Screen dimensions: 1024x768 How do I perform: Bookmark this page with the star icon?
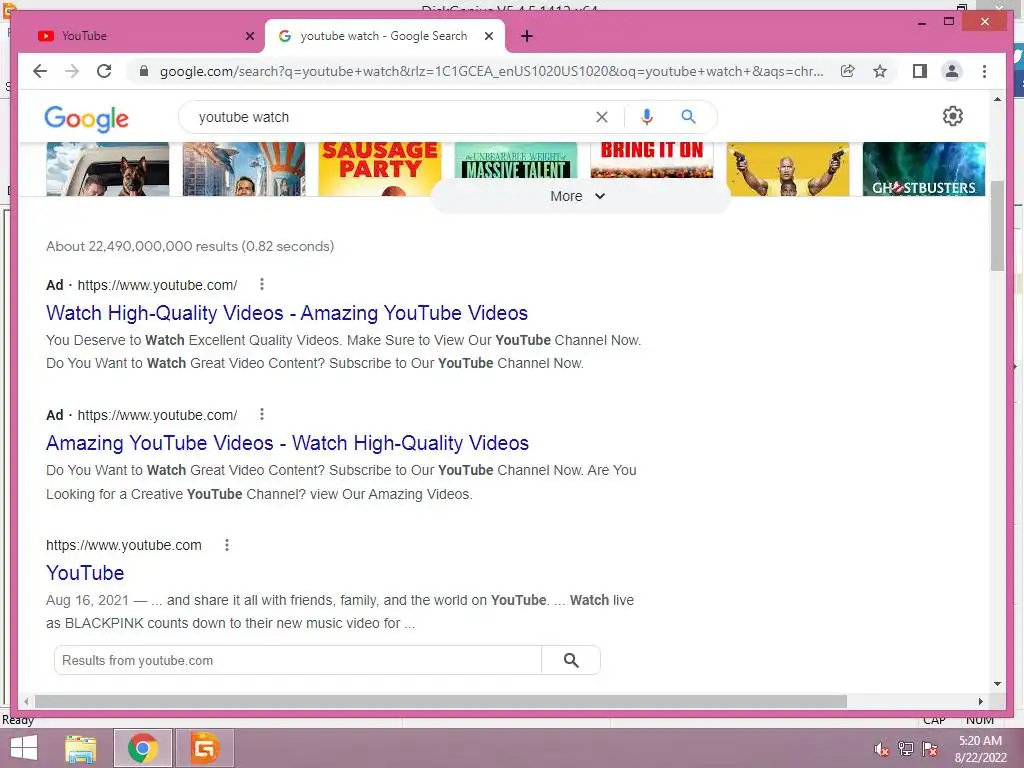pos(880,71)
